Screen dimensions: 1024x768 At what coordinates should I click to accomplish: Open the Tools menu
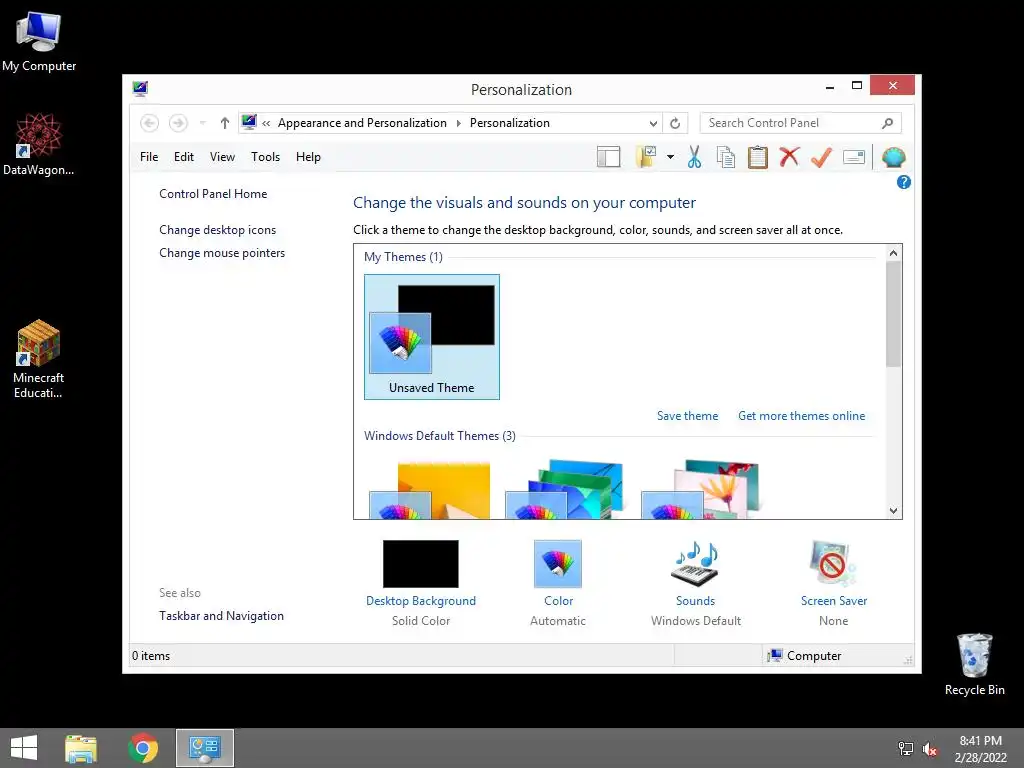click(x=265, y=157)
